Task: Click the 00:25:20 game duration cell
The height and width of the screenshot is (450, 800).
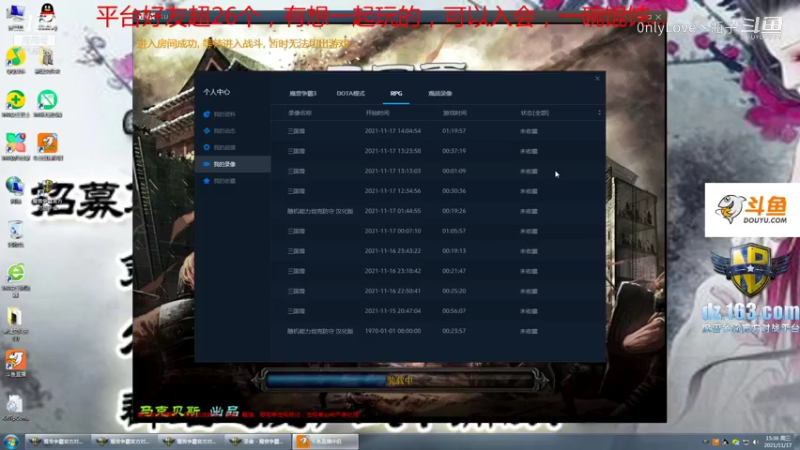Action: click(454, 291)
